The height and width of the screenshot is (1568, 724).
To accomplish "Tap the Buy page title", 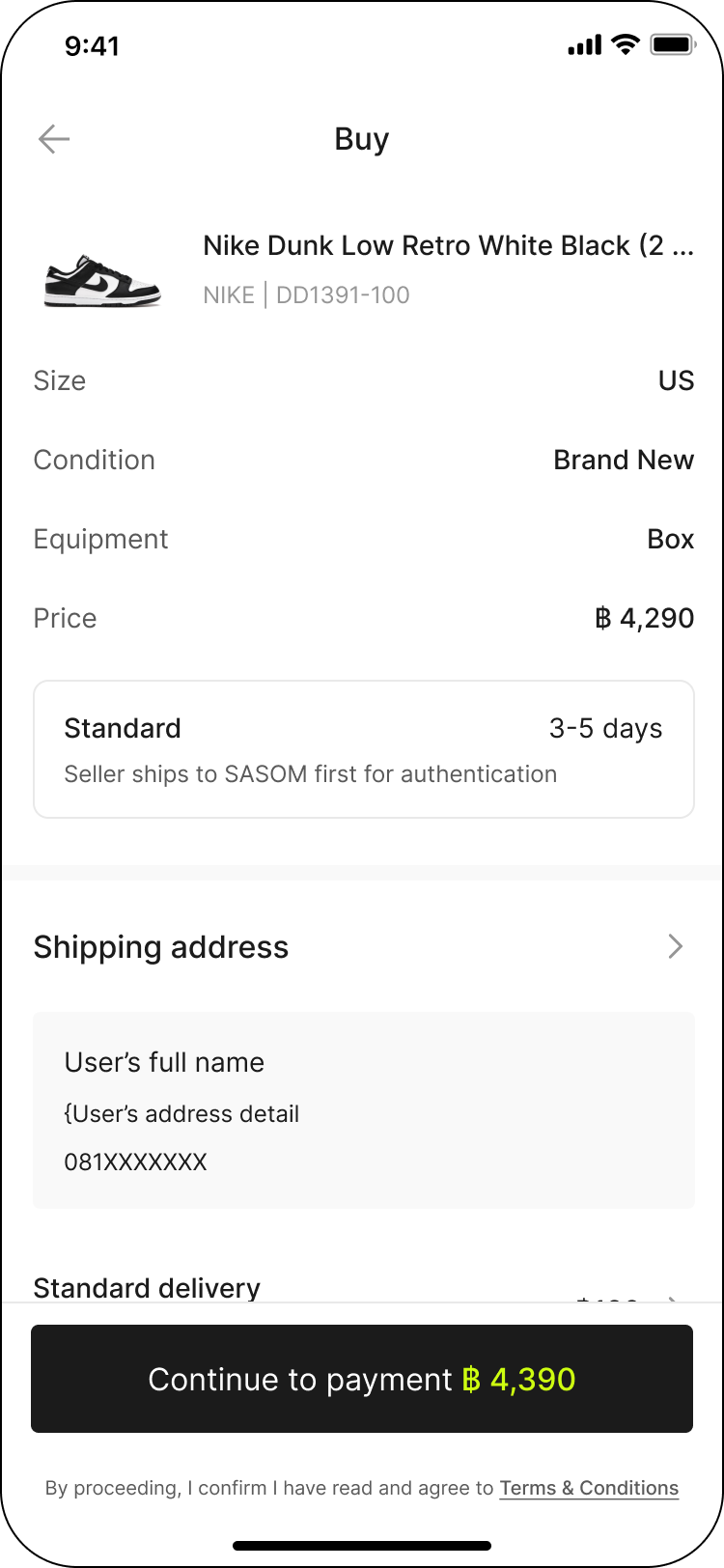I will point(362,139).
